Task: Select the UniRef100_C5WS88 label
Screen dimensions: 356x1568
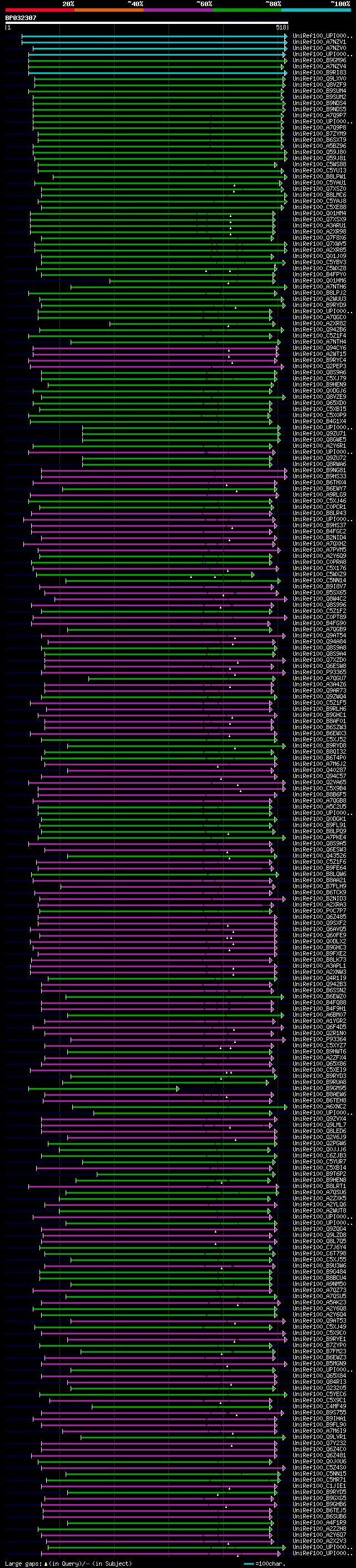Action: [319, 164]
